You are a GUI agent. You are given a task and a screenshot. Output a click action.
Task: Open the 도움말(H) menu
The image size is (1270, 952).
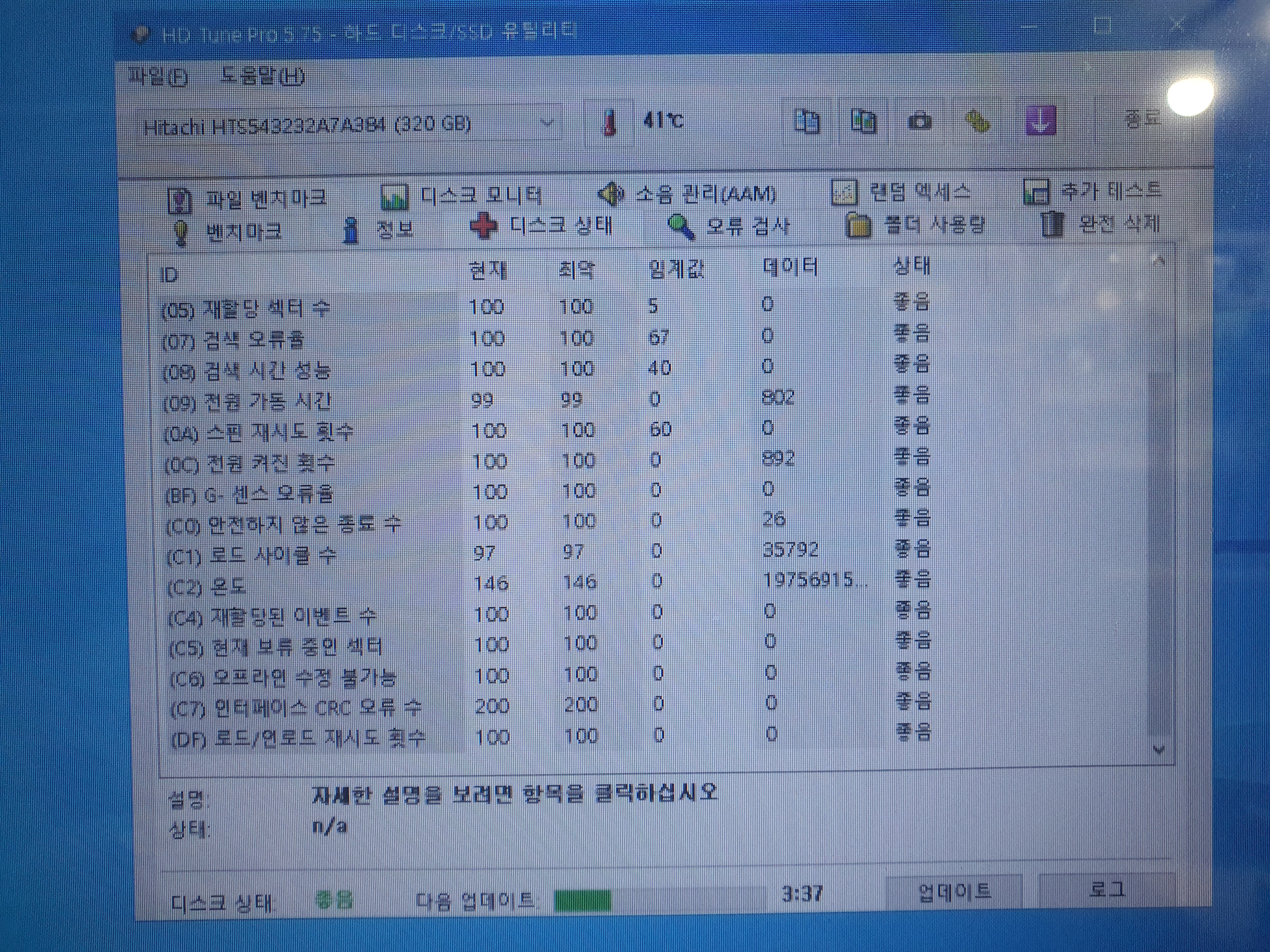pyautogui.click(x=262, y=76)
